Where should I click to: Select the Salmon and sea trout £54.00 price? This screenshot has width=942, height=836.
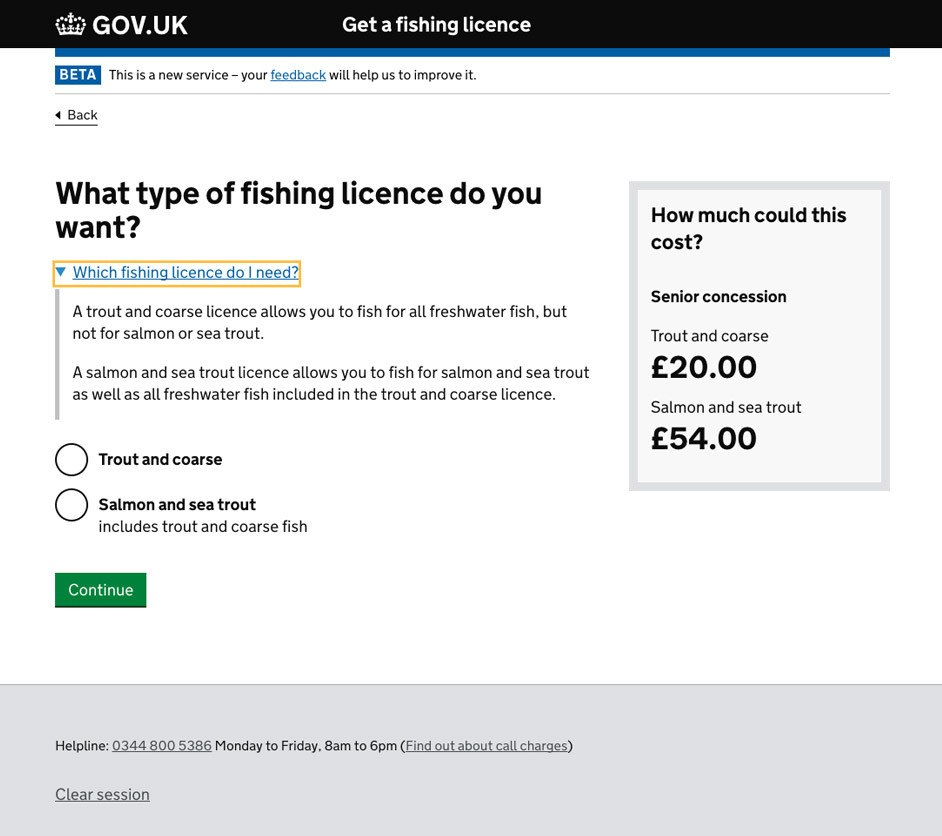[x=703, y=437]
